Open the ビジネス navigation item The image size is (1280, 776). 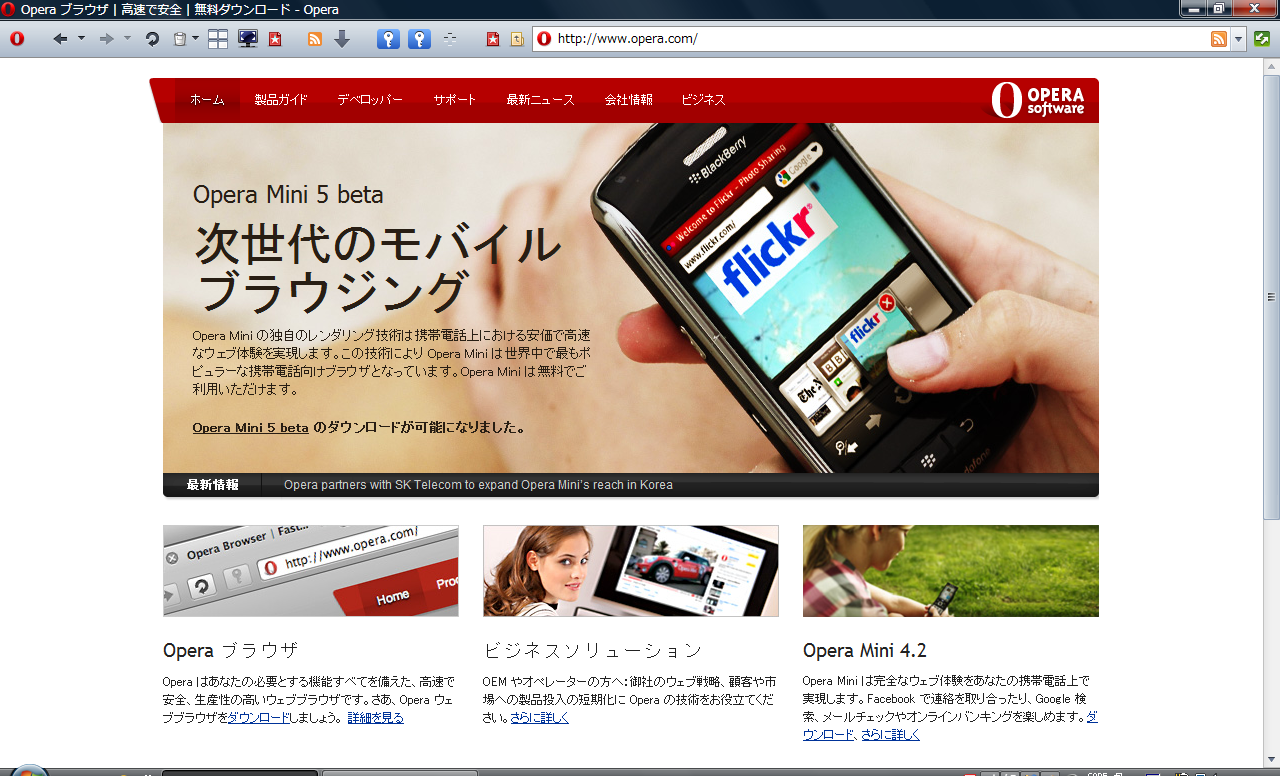point(703,100)
